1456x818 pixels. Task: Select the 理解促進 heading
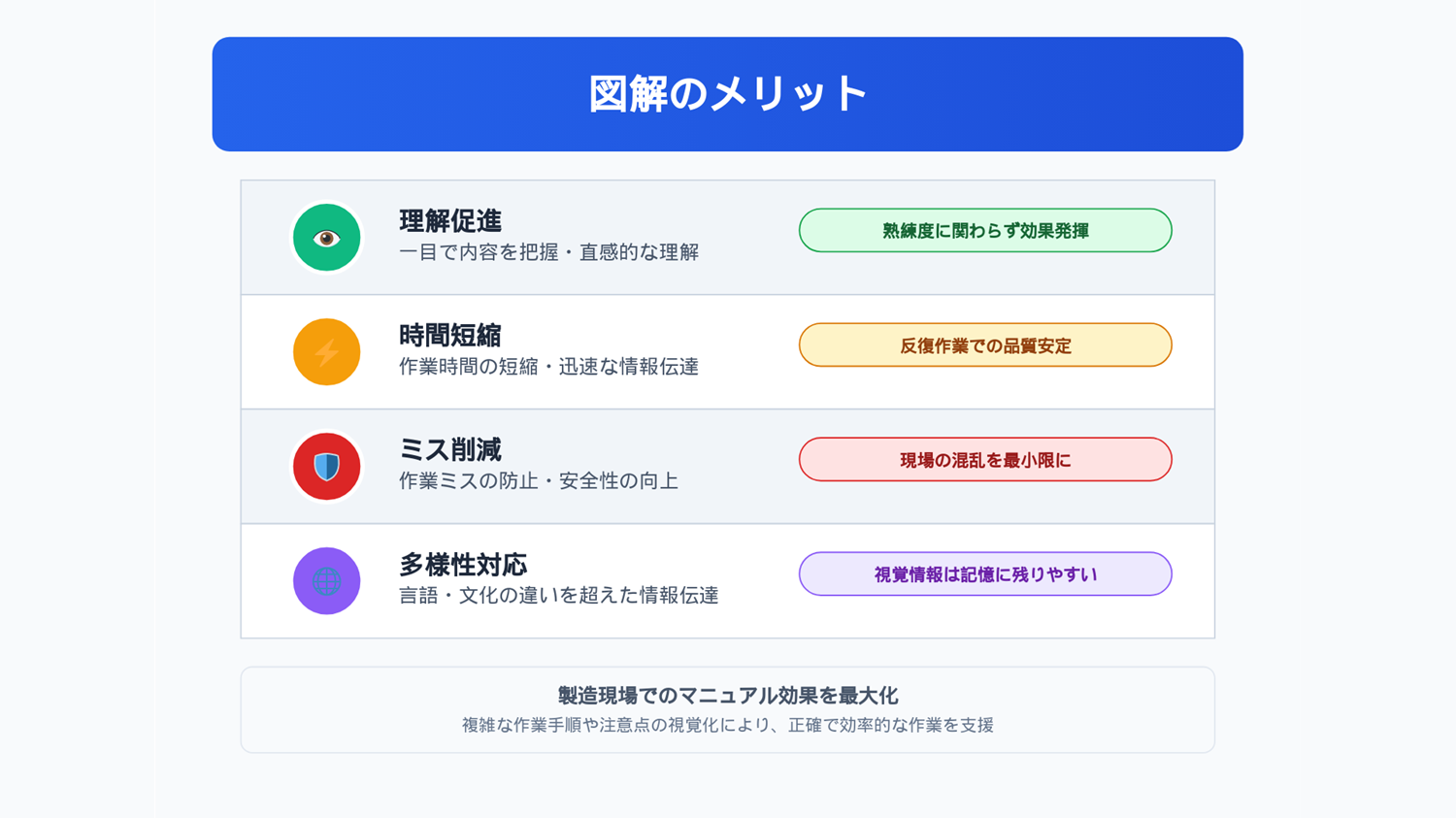click(450, 221)
